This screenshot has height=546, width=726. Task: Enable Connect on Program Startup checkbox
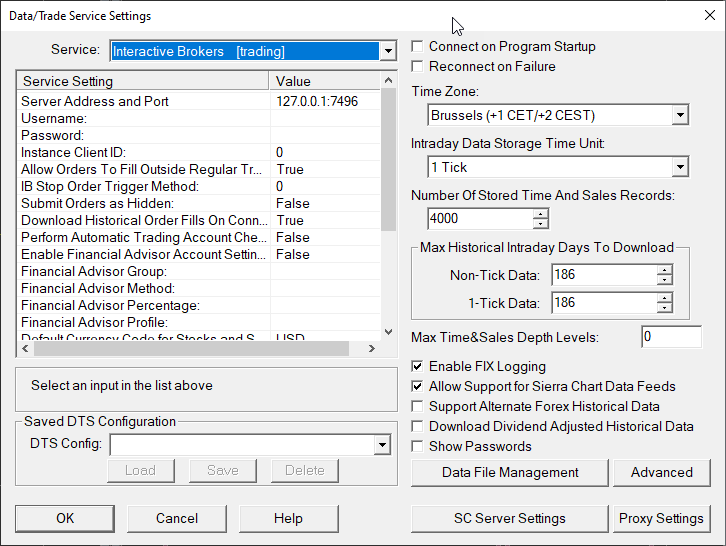coord(417,46)
